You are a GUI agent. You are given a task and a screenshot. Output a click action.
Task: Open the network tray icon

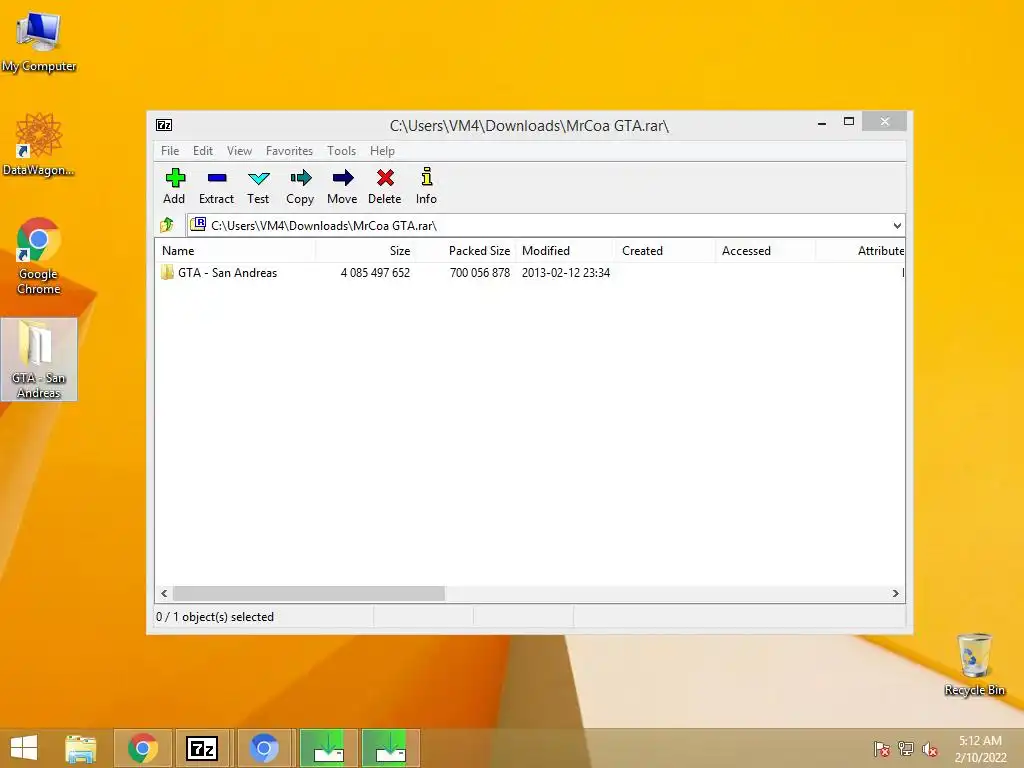(x=906, y=749)
